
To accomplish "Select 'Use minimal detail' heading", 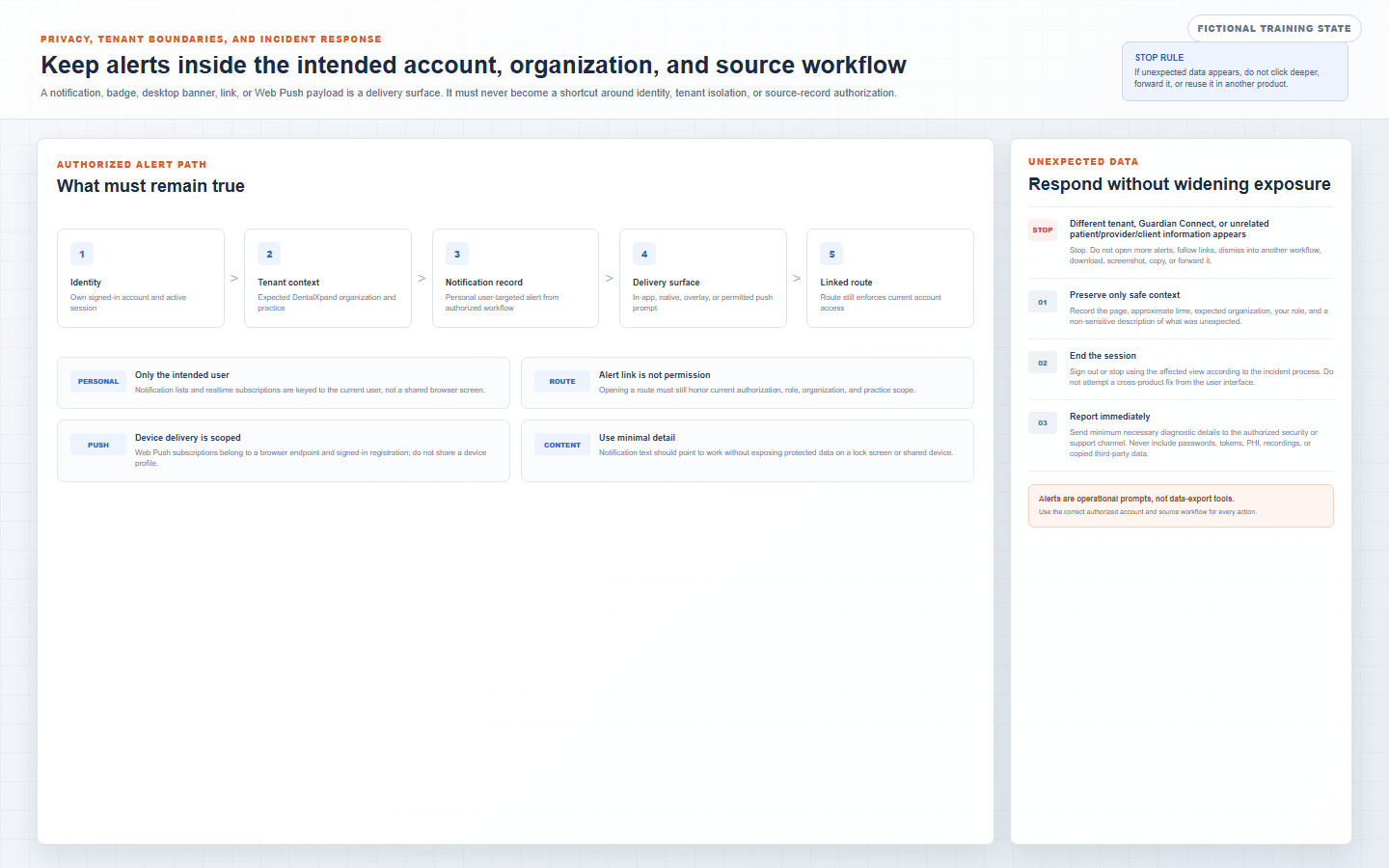I will click(x=637, y=438).
